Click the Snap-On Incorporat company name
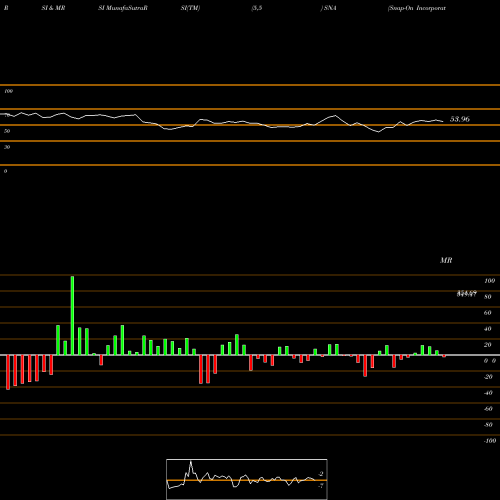The height and width of the screenshot is (500, 500). [x=417, y=8]
